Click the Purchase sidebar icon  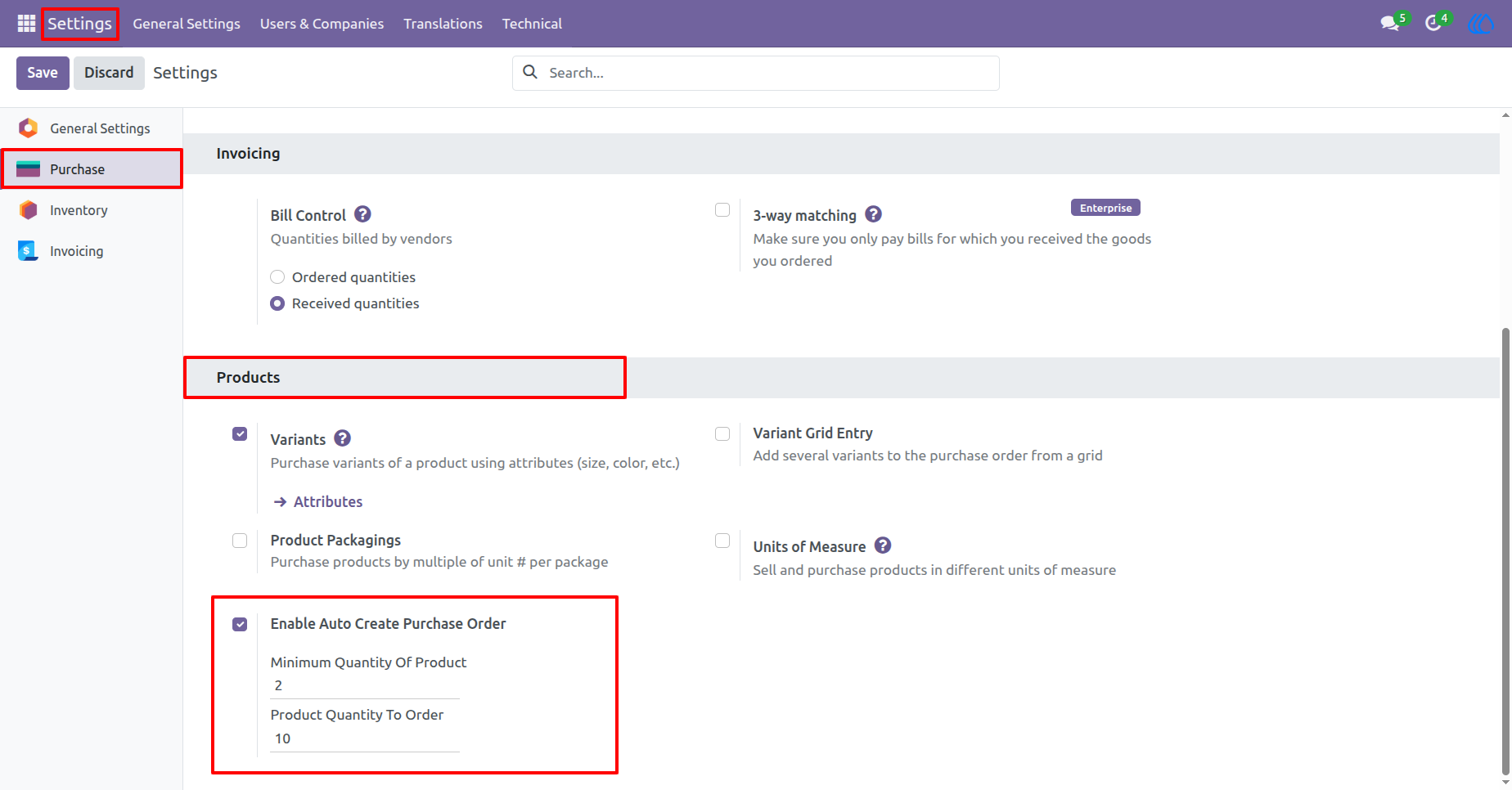pos(29,168)
